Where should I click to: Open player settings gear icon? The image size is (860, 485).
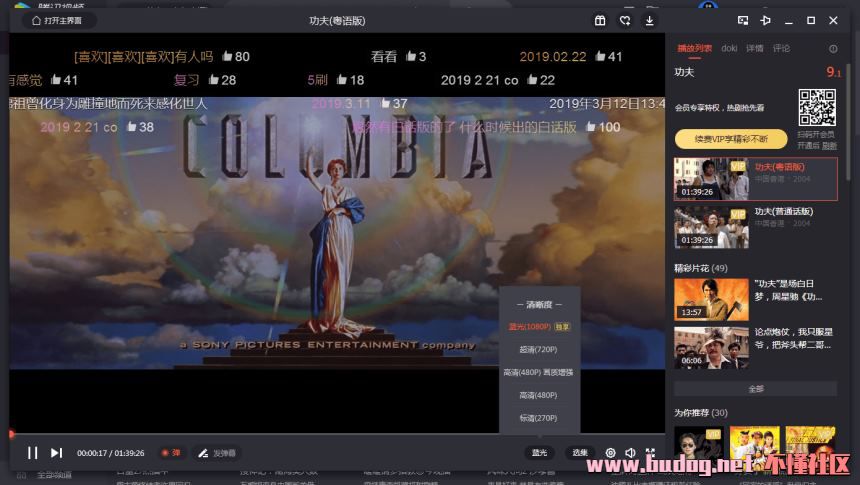[x=610, y=453]
